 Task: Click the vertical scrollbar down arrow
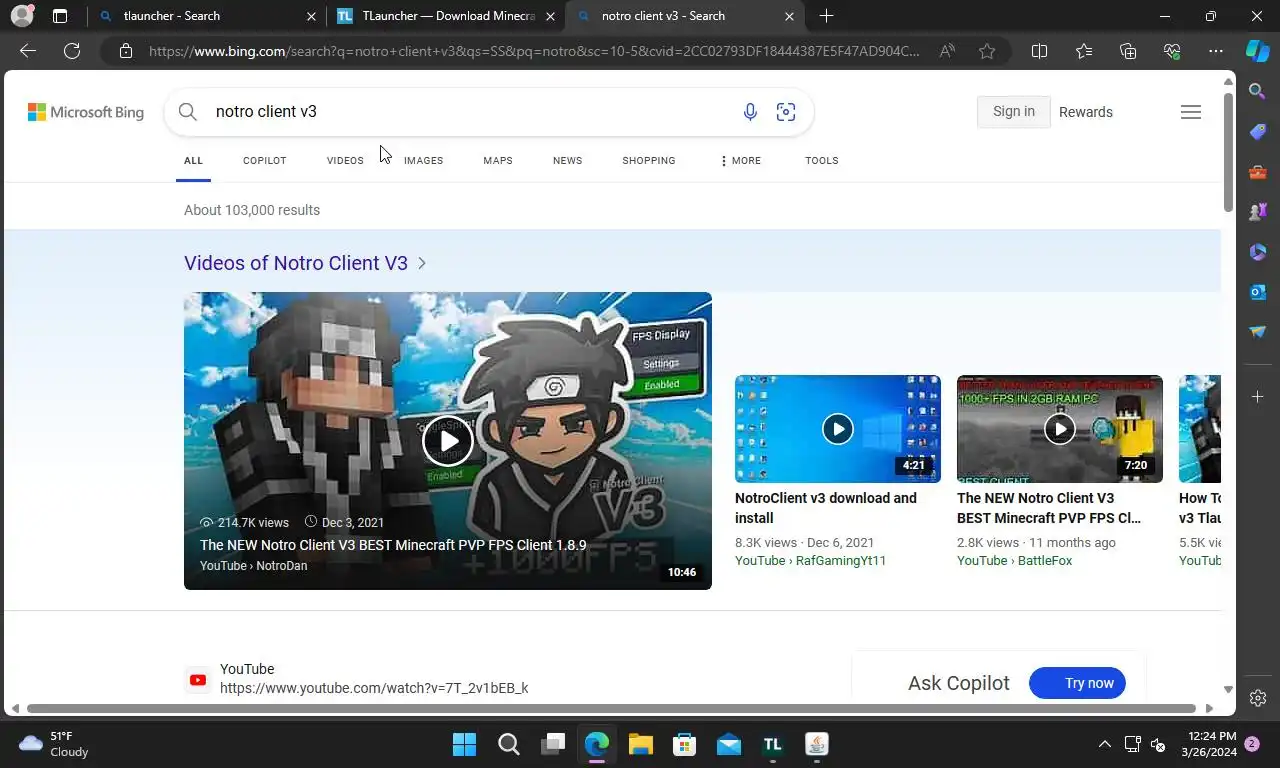(1228, 690)
